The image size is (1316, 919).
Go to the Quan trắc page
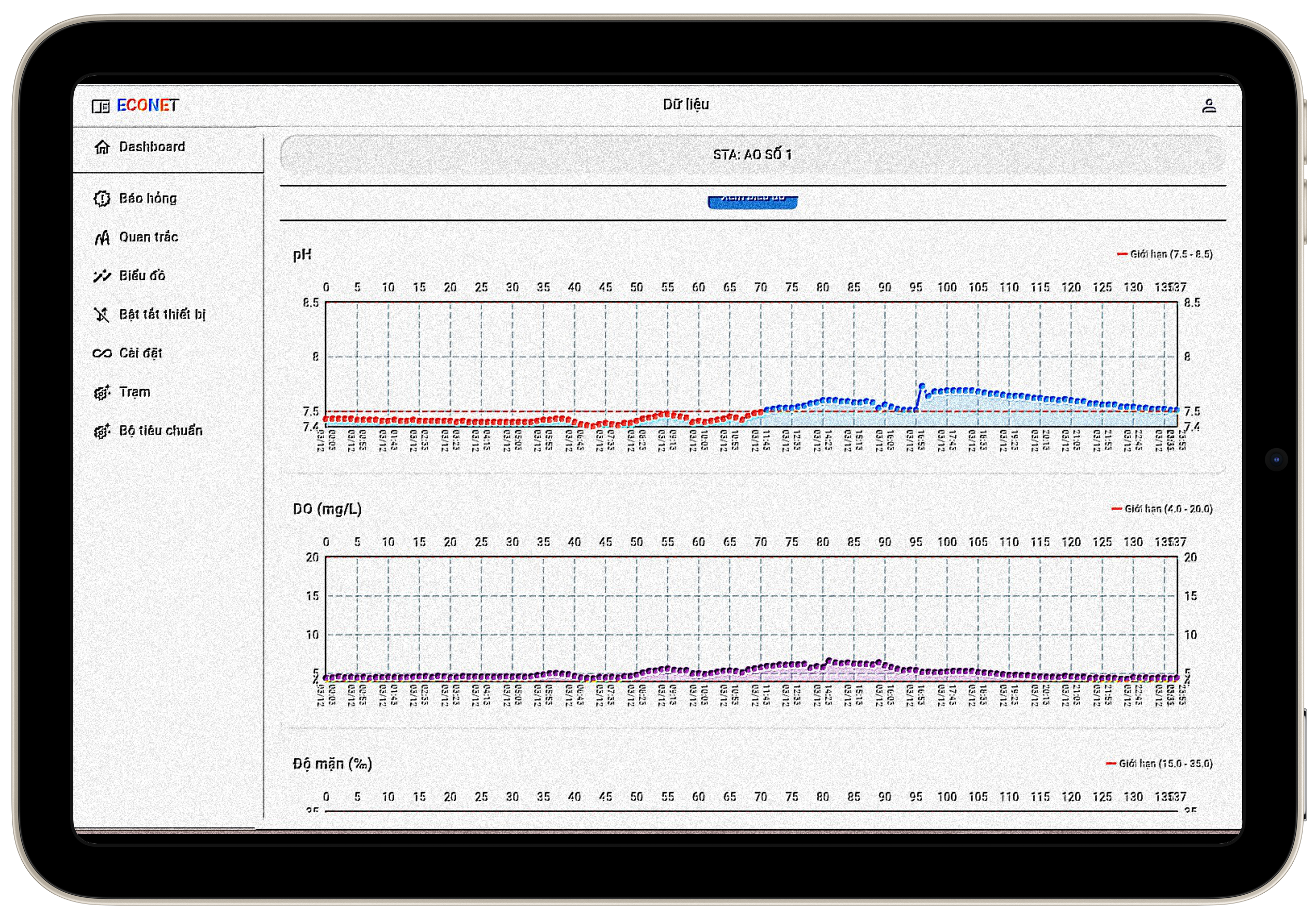(149, 237)
